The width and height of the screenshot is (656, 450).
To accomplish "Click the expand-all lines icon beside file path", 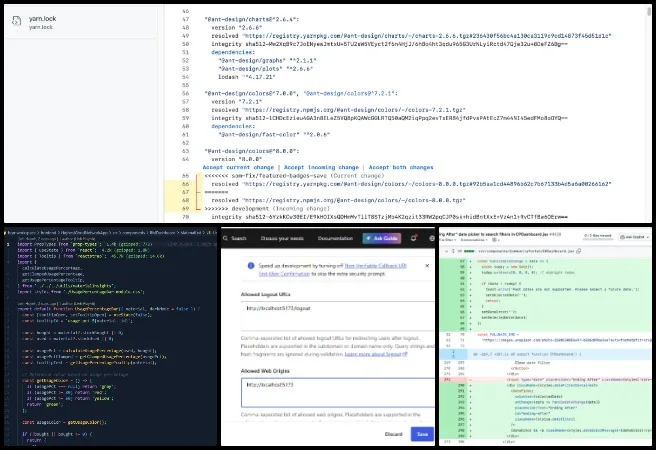I will click(453, 251).
